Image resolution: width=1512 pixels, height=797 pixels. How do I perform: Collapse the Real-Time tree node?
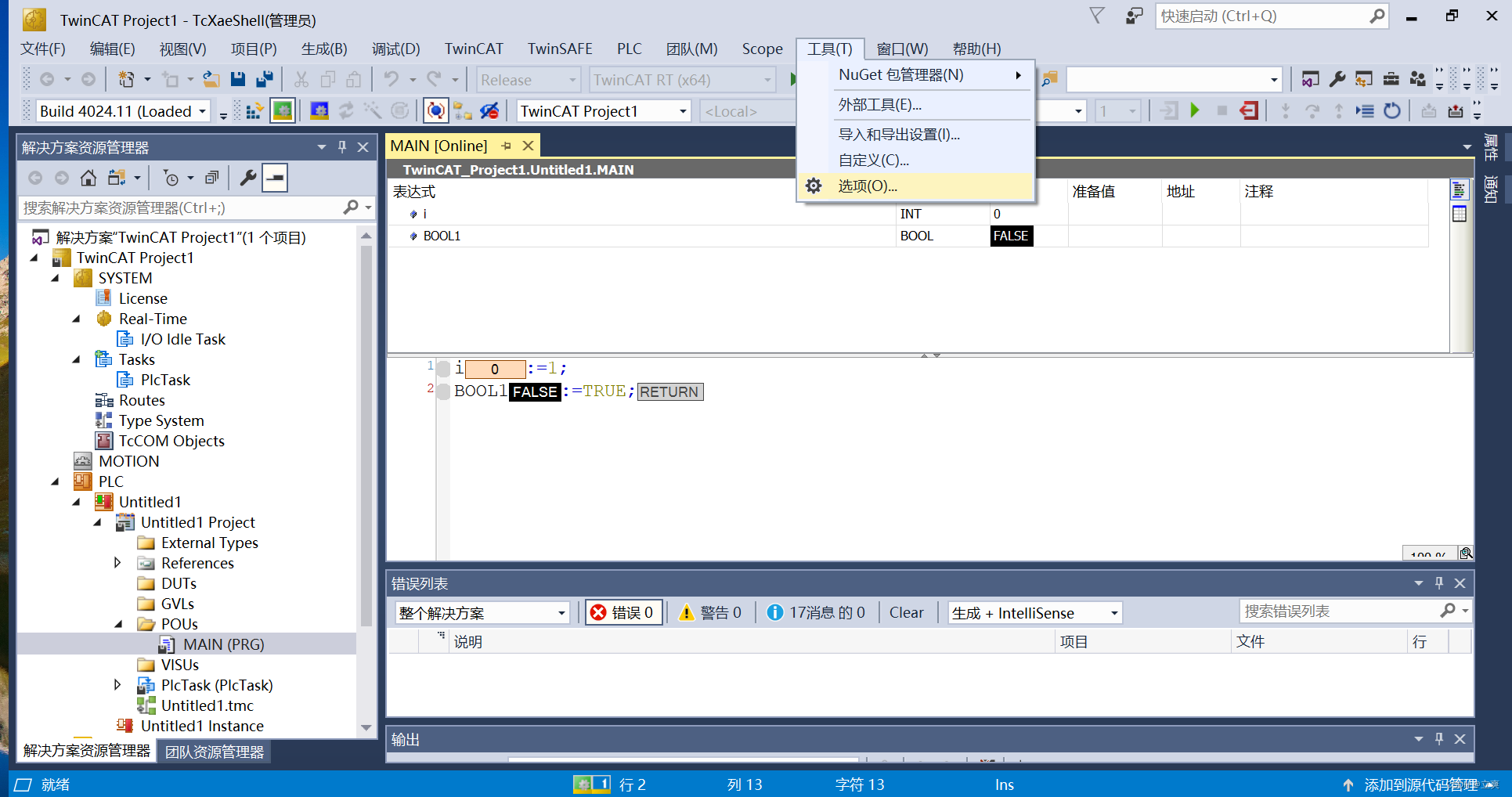[x=76, y=319]
